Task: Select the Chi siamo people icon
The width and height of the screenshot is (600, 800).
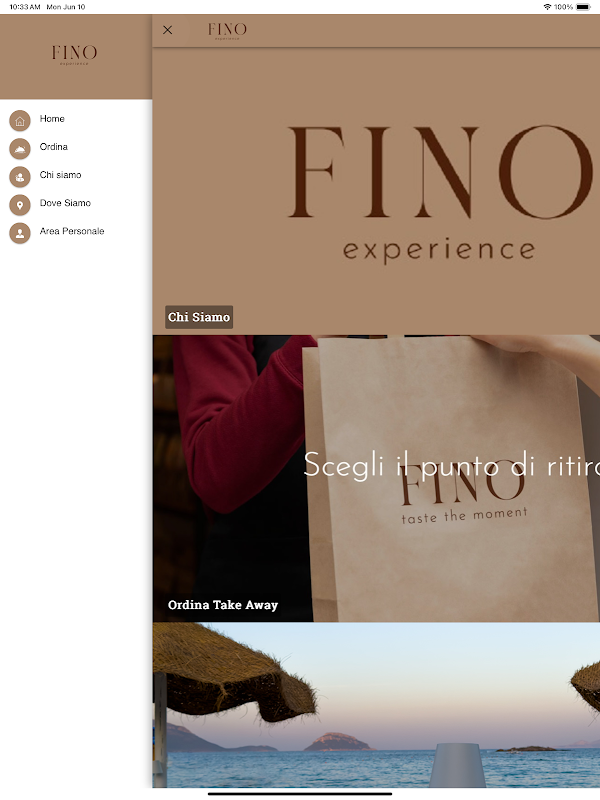Action: click(20, 177)
